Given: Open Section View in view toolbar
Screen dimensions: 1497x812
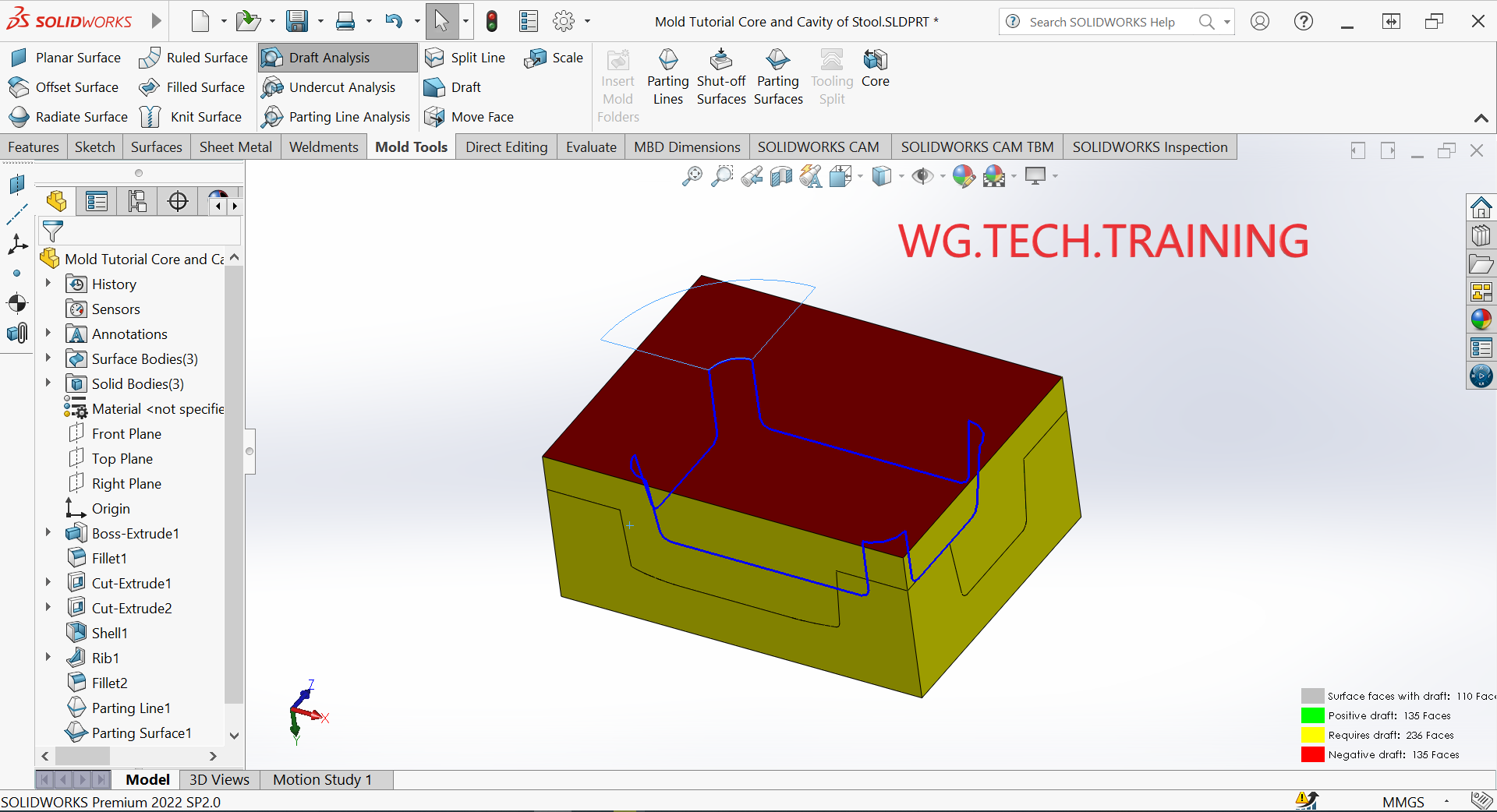Looking at the screenshot, I should coord(781,177).
